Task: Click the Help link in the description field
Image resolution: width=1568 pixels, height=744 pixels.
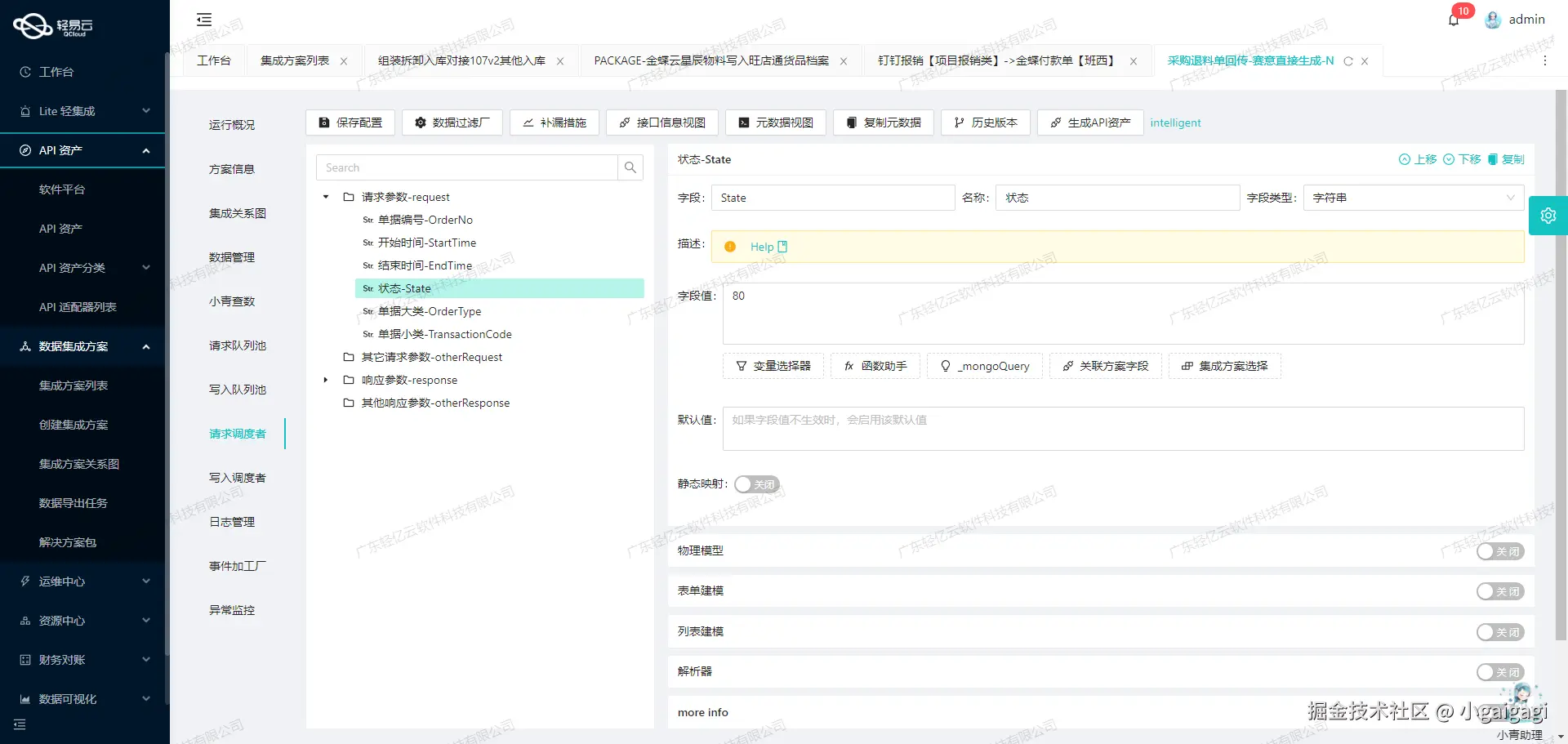Action: tap(764, 246)
